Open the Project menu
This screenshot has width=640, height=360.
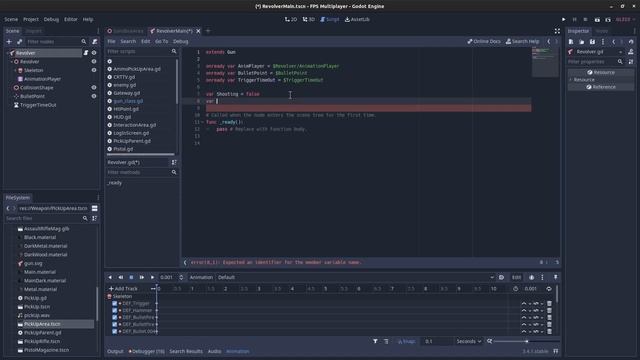(31, 19)
